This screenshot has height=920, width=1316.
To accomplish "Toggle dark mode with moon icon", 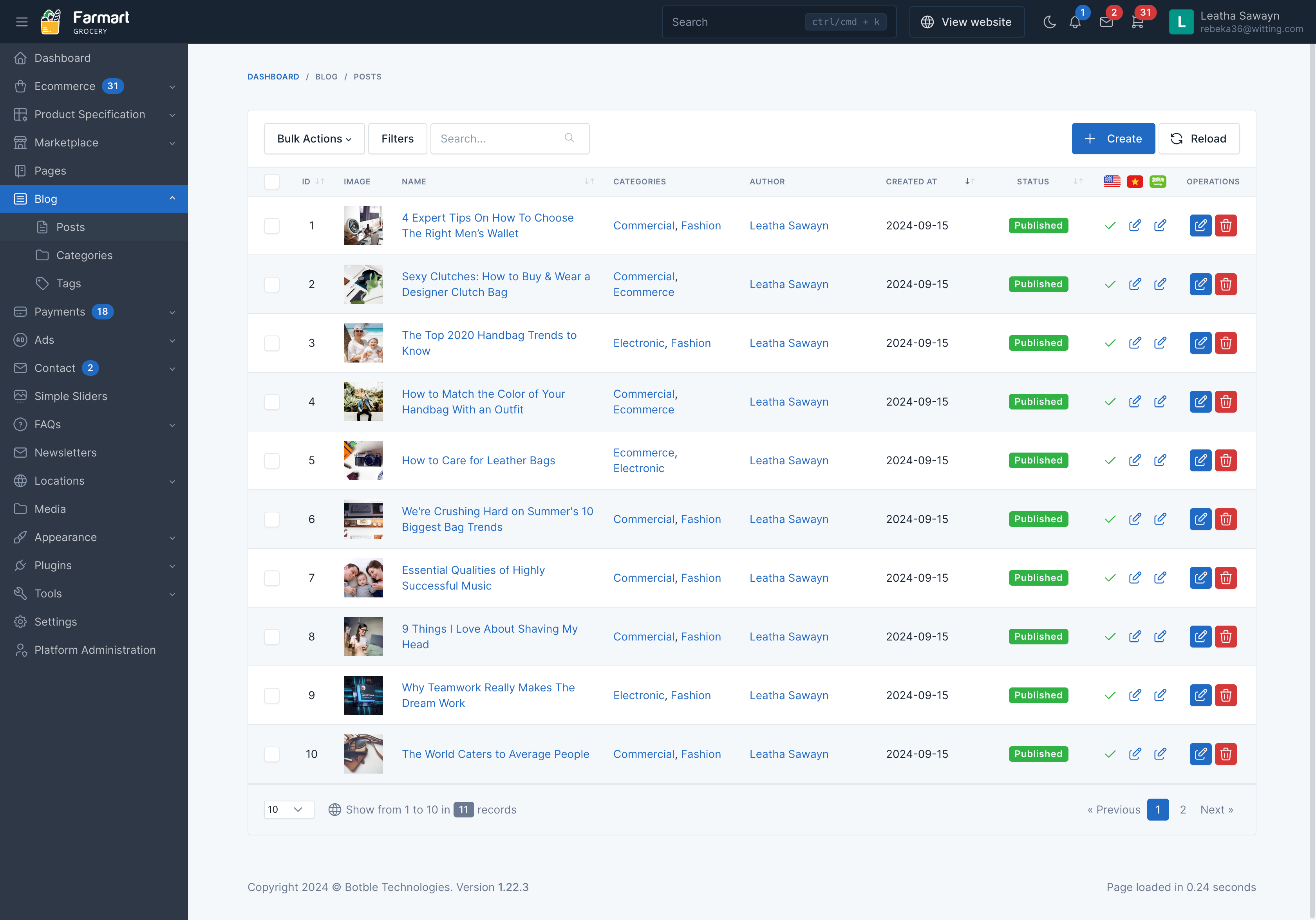I will pos(1049,22).
